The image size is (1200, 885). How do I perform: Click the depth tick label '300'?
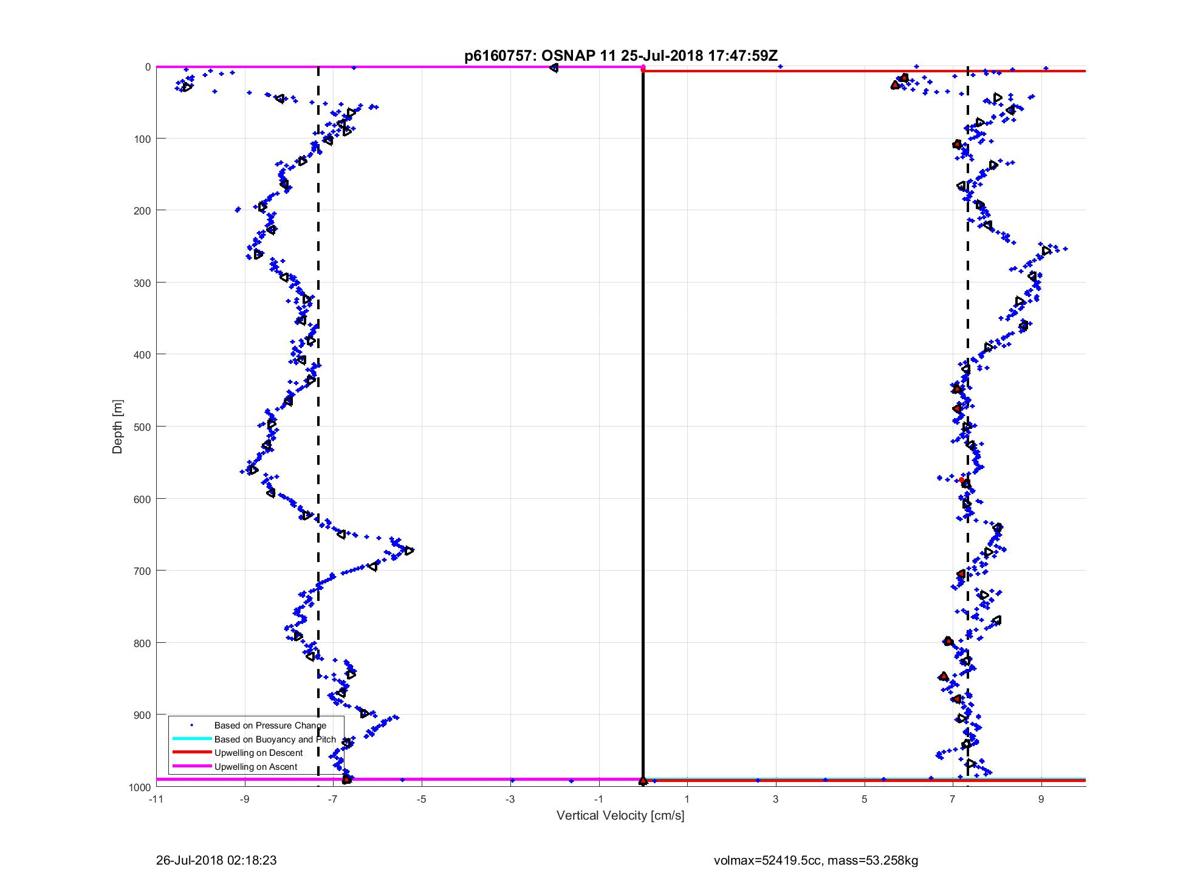[x=143, y=282]
